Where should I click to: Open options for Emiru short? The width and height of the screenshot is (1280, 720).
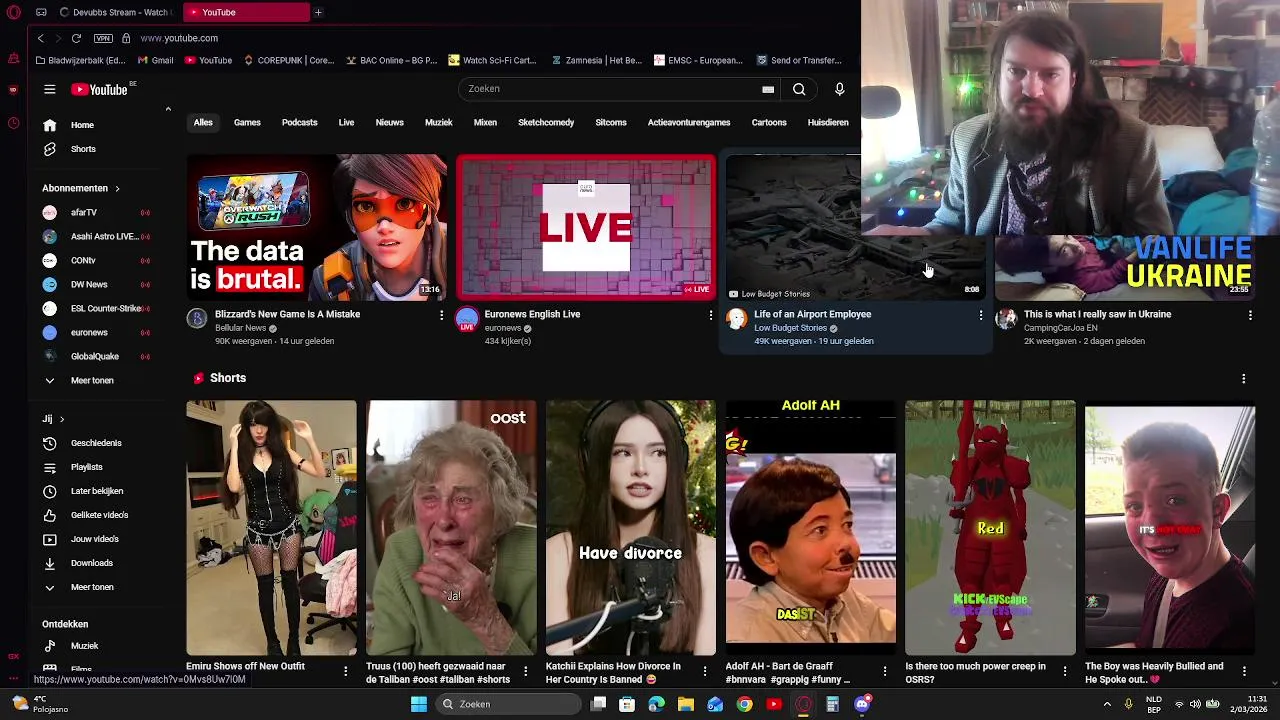[345, 671]
